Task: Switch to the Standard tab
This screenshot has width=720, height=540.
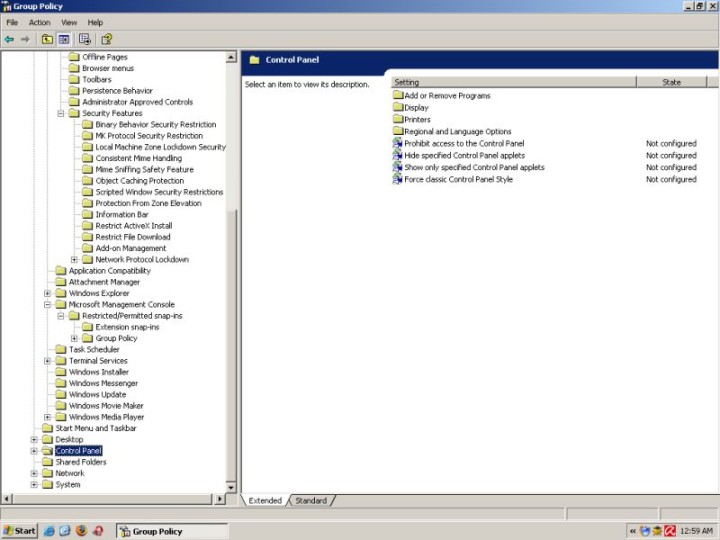Action: point(311,500)
